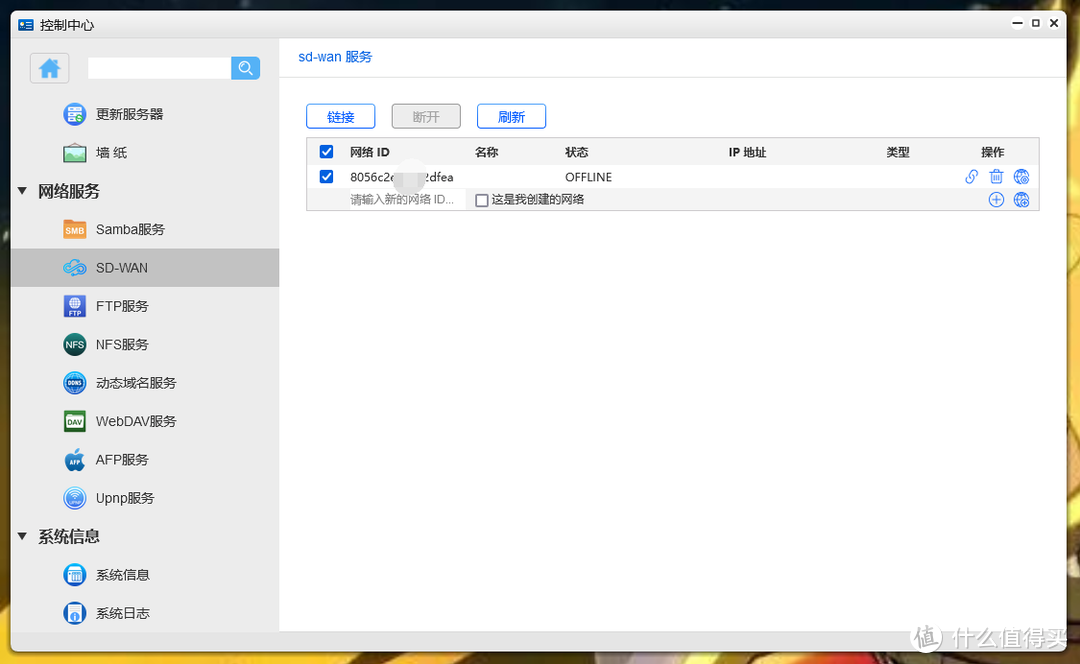Open the AFP服务 icon
This screenshot has height=664, width=1080.
pyautogui.click(x=74, y=460)
